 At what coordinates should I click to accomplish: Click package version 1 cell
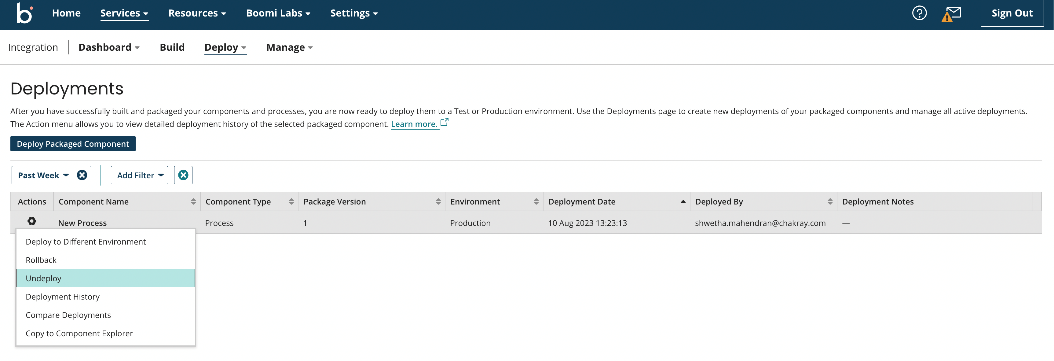coord(305,223)
